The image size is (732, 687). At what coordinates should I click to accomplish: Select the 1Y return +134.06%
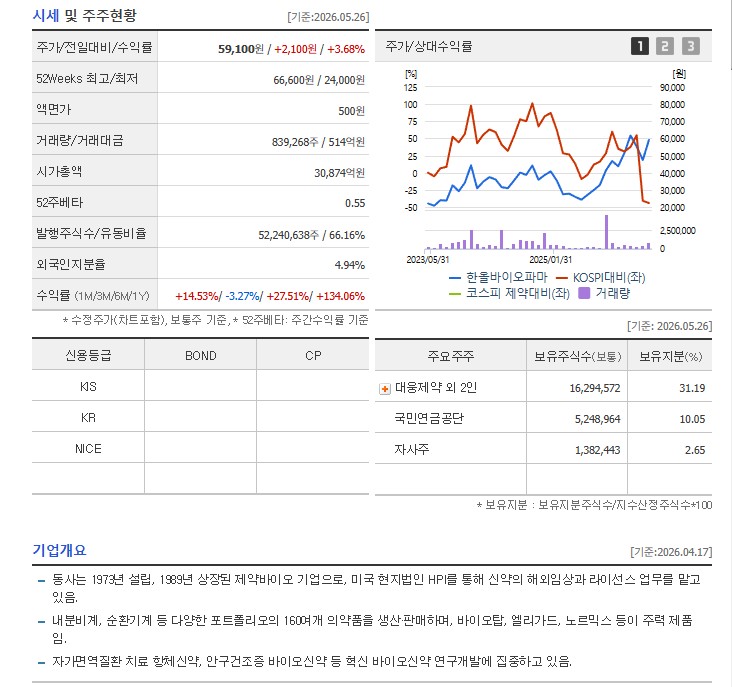click(x=340, y=296)
